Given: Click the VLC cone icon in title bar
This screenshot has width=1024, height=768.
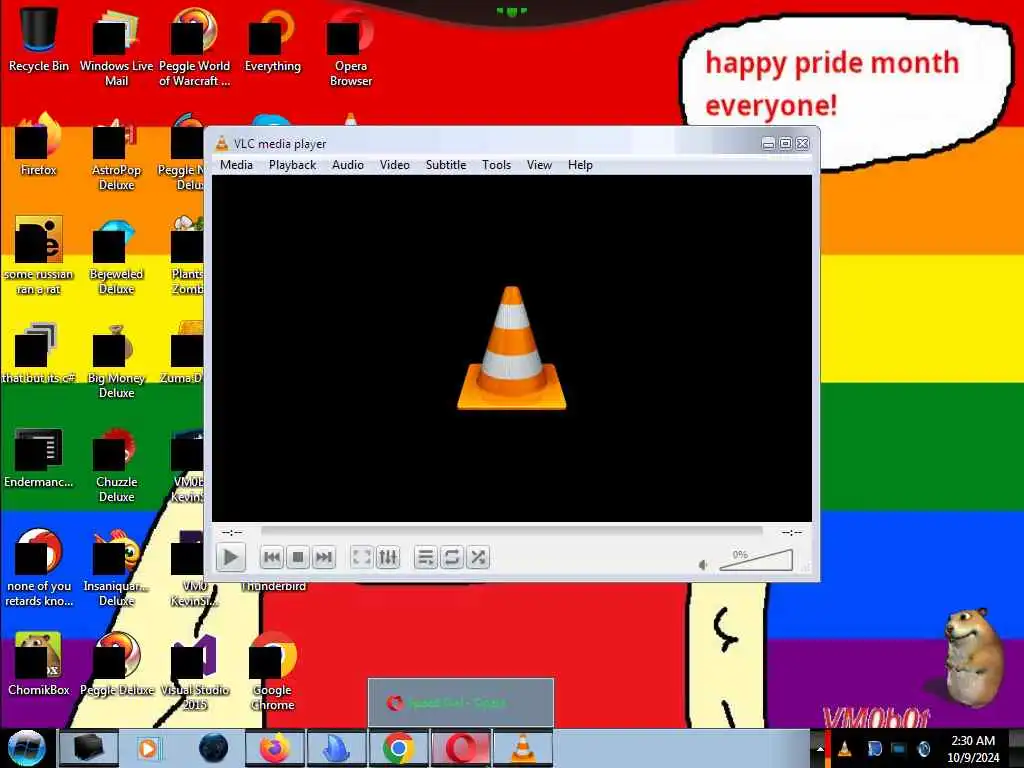Looking at the screenshot, I should click(x=222, y=143).
